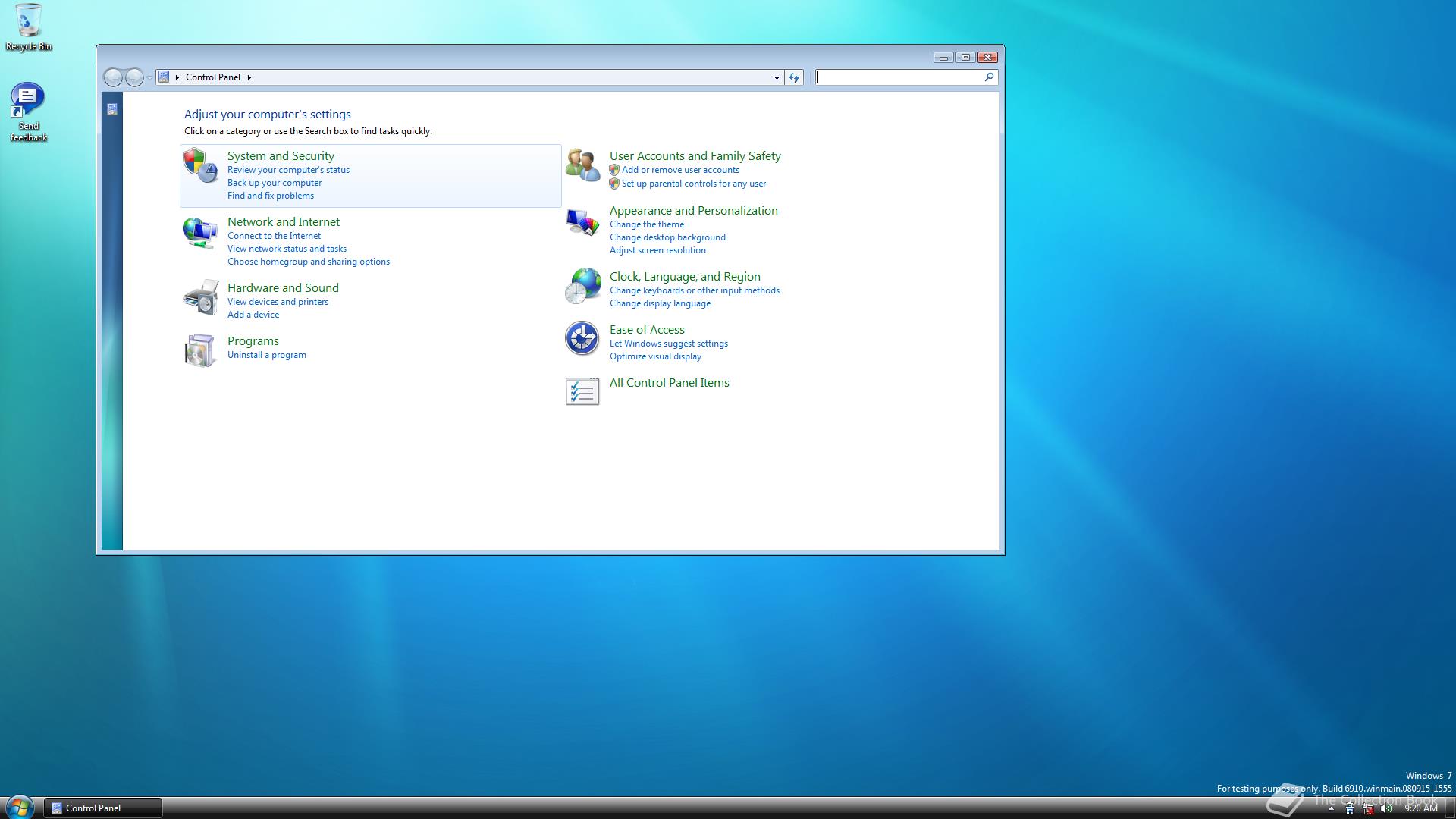Open the Programs category heading
The image size is (1456, 819).
coord(253,340)
